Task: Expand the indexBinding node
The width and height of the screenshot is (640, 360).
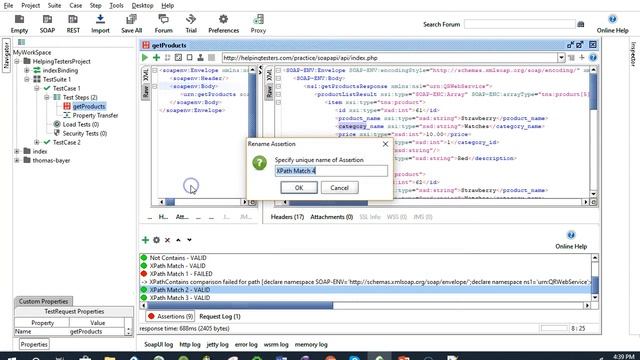Action: tap(27, 70)
